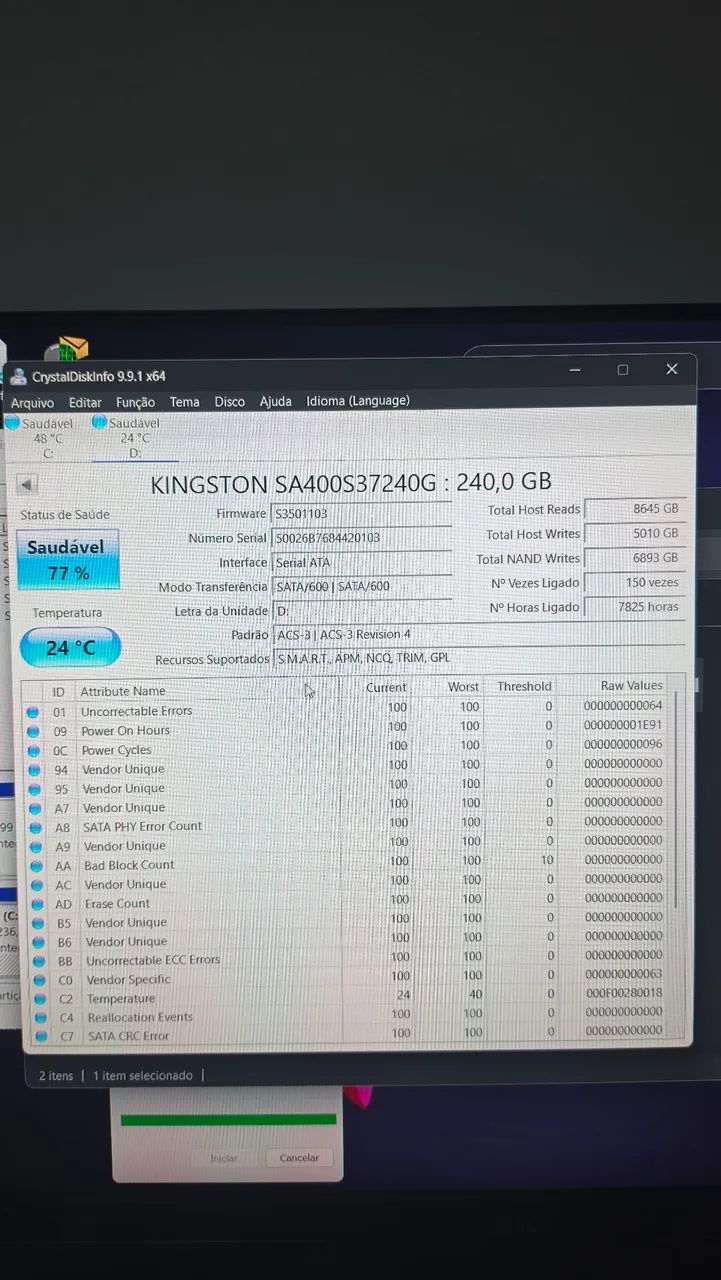Select the Uncorrectable Errors attribute row

(347, 709)
